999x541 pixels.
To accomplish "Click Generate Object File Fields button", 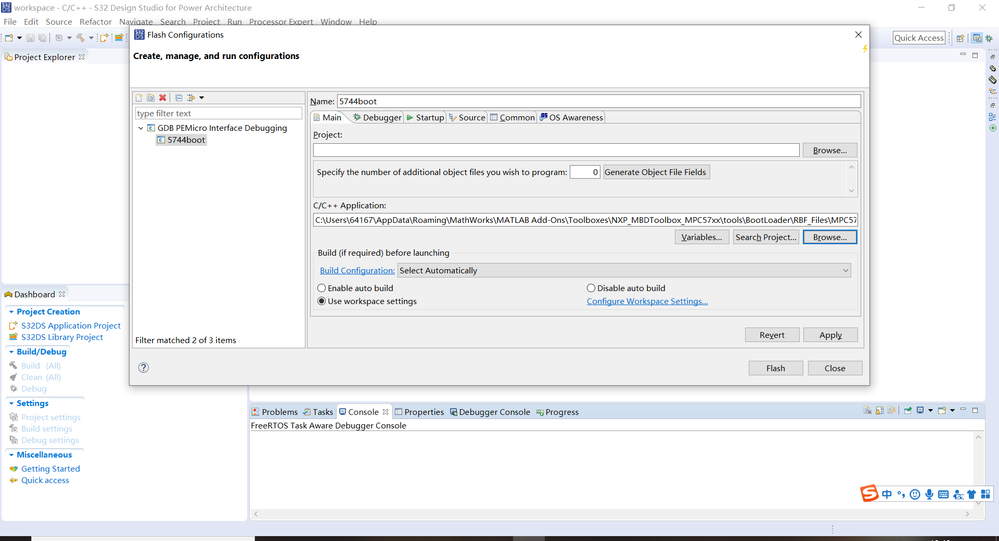I will [x=655, y=172].
